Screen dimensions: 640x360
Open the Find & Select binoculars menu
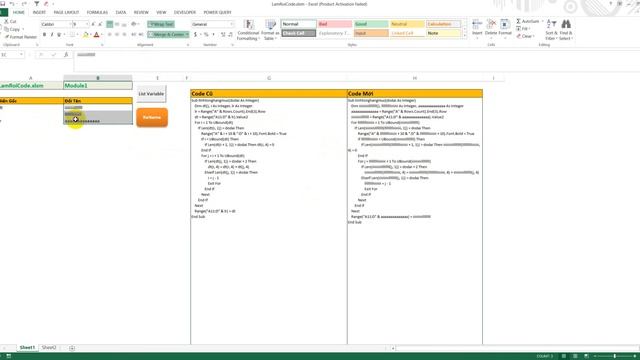(566, 30)
